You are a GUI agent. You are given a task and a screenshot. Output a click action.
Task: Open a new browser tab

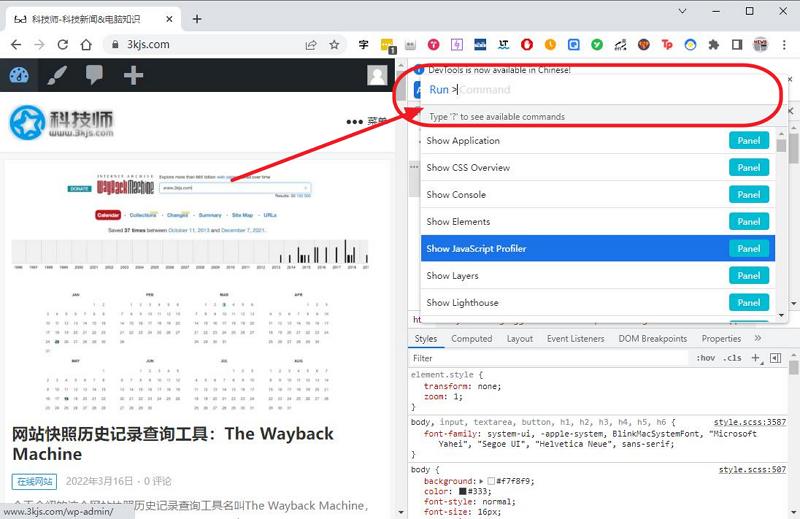197,19
